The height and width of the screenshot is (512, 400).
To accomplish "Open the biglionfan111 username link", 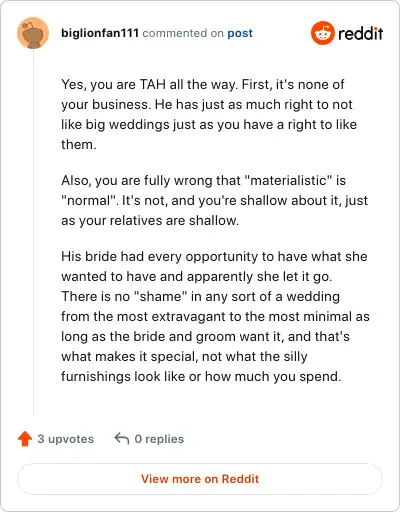I will coord(100,33).
